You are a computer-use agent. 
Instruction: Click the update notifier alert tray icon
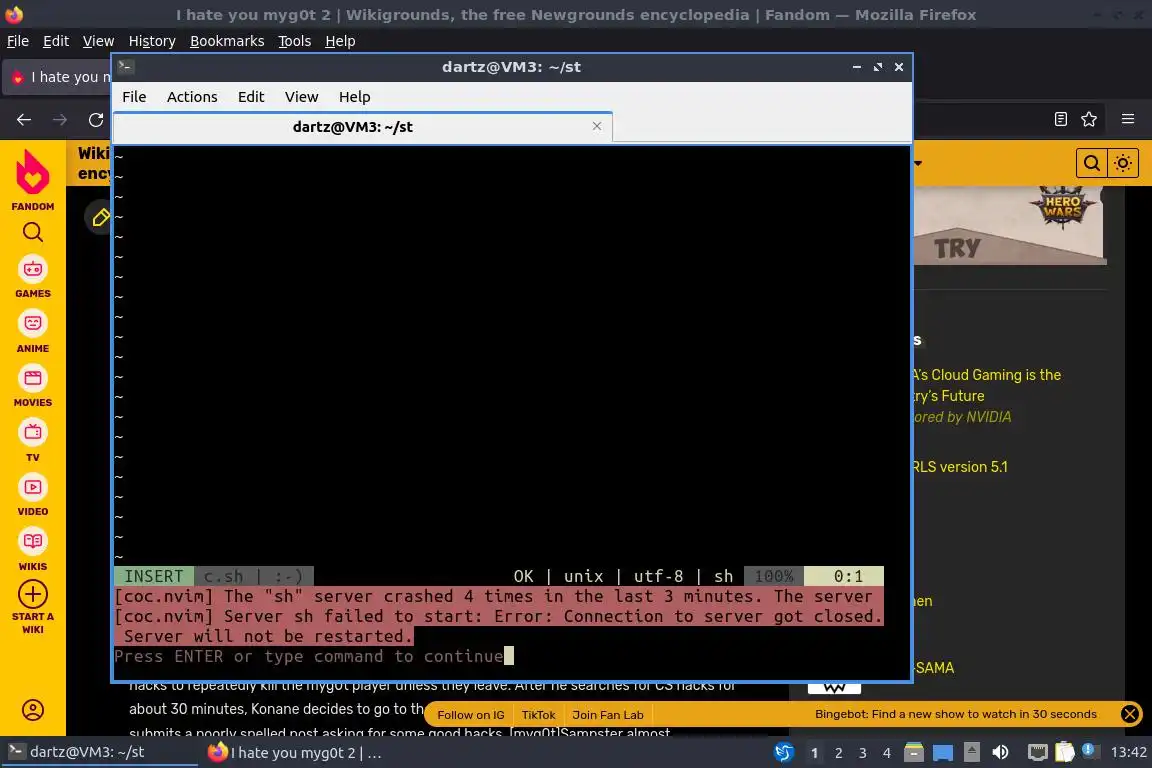coord(1090,751)
